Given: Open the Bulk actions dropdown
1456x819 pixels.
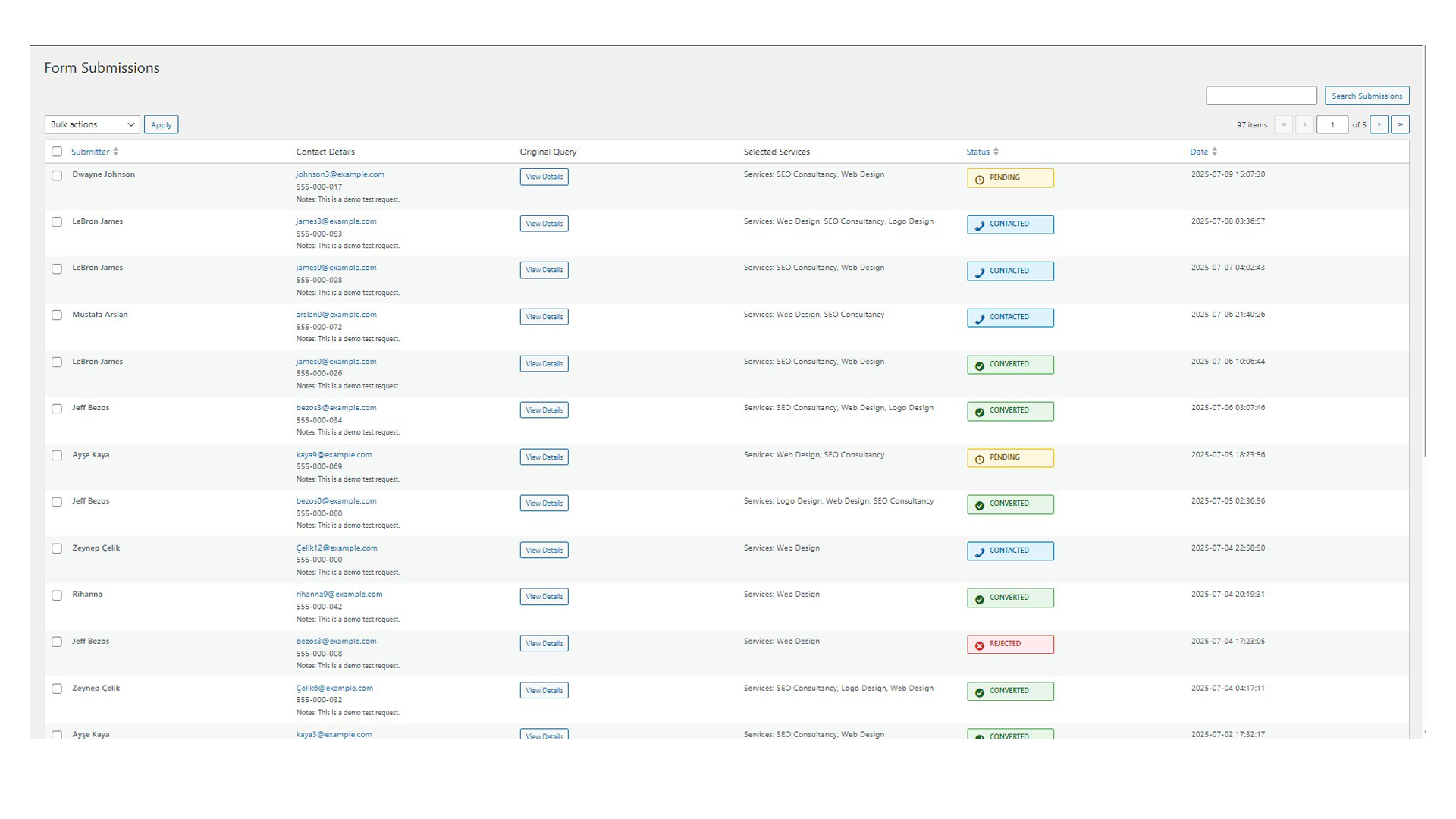Looking at the screenshot, I should (x=91, y=124).
